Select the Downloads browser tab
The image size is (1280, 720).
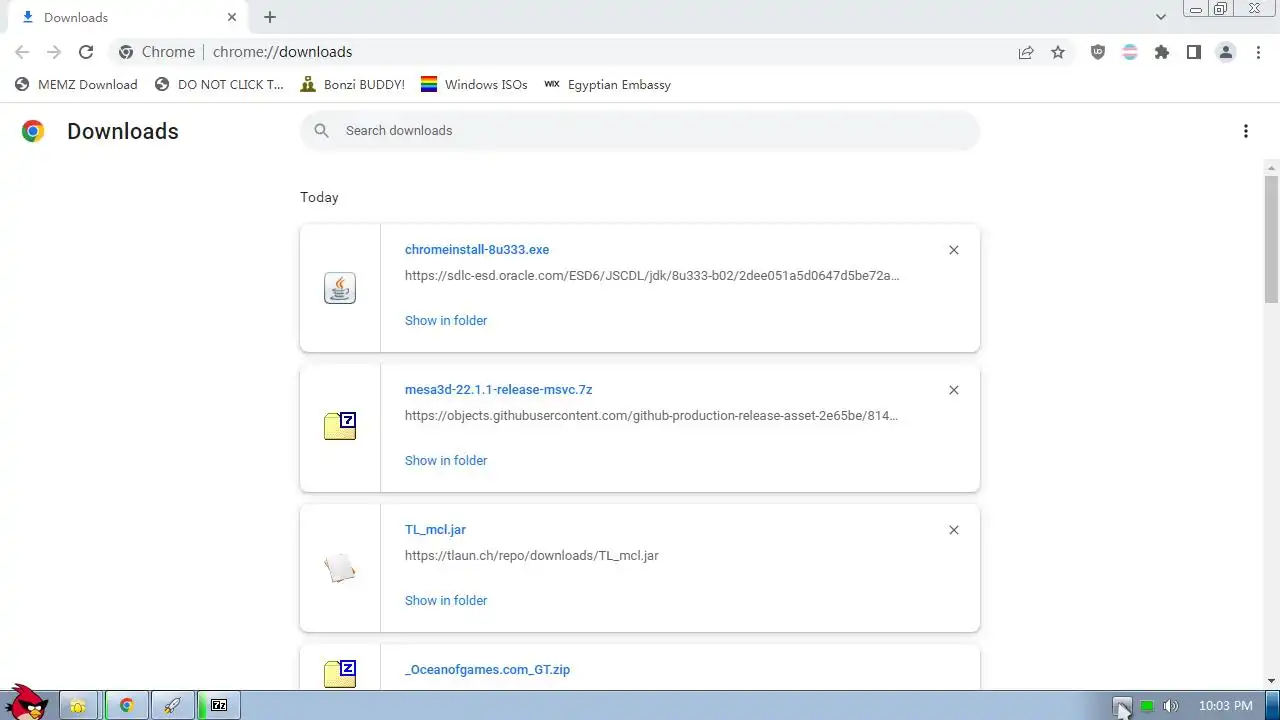point(126,17)
